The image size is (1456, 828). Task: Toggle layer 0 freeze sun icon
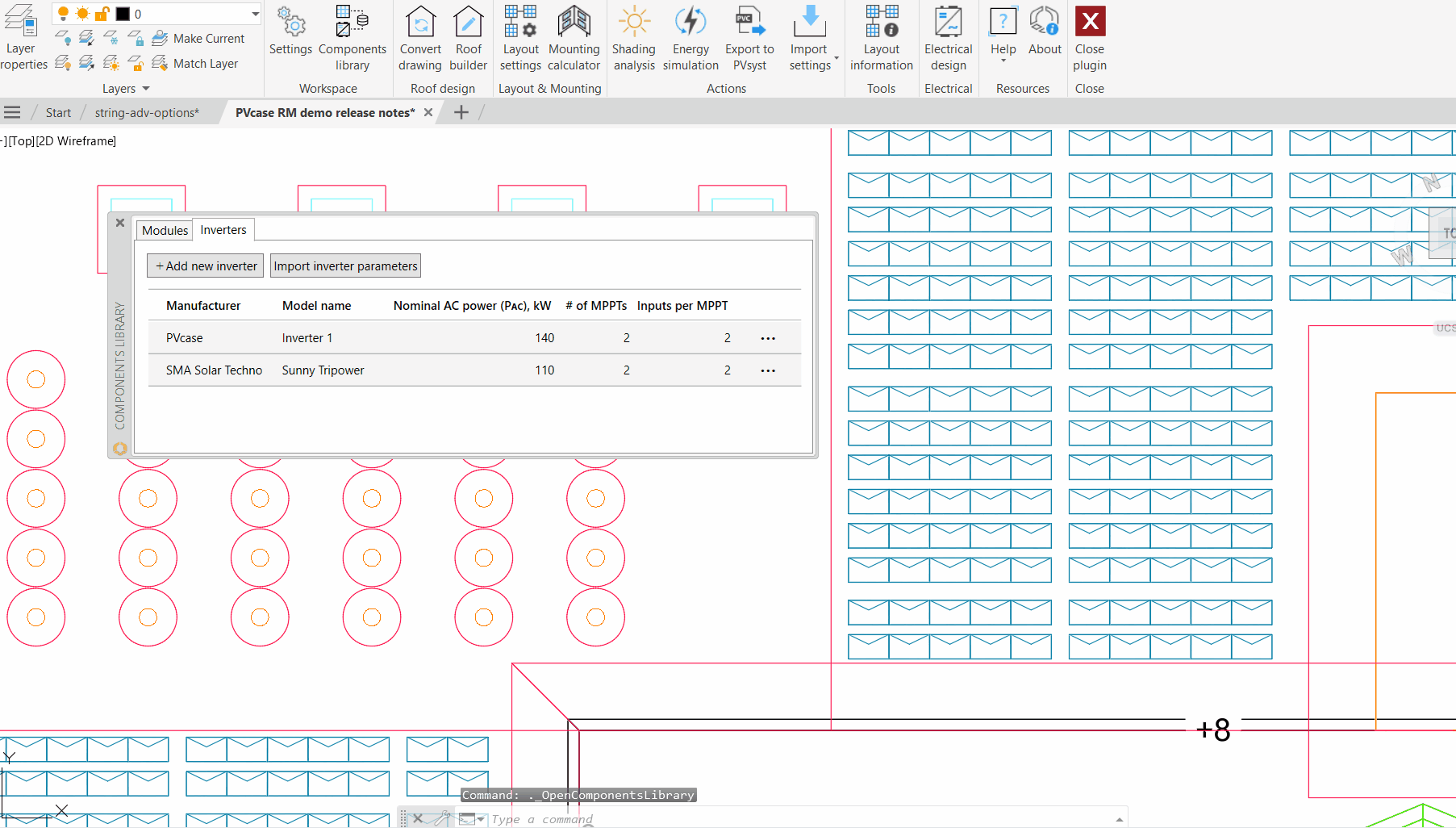82,14
